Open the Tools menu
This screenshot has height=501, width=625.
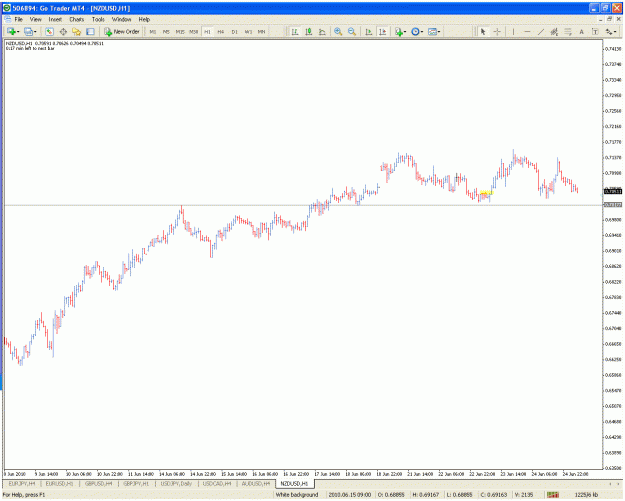pyautogui.click(x=98, y=19)
